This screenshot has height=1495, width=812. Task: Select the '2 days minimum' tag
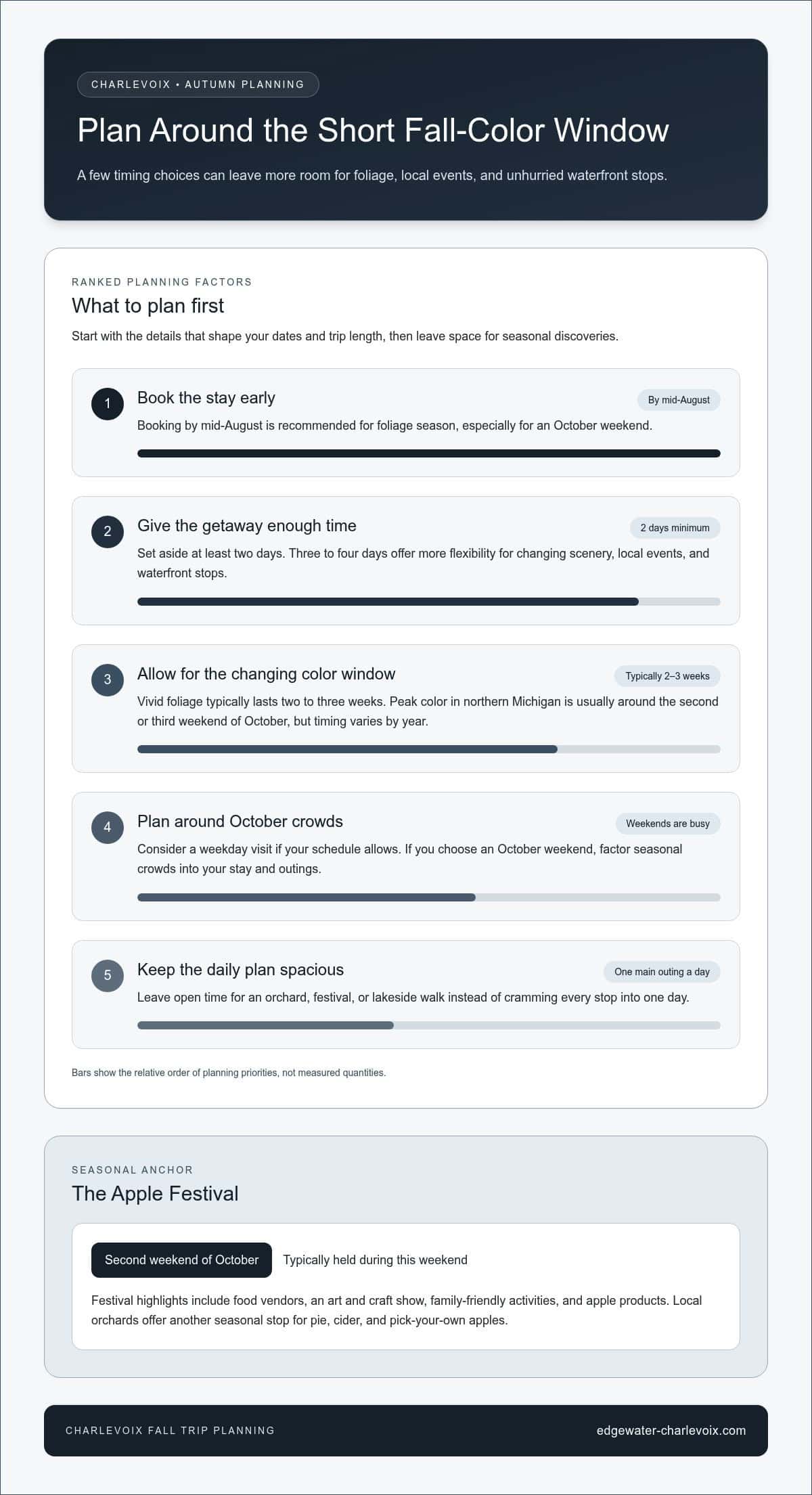point(675,528)
